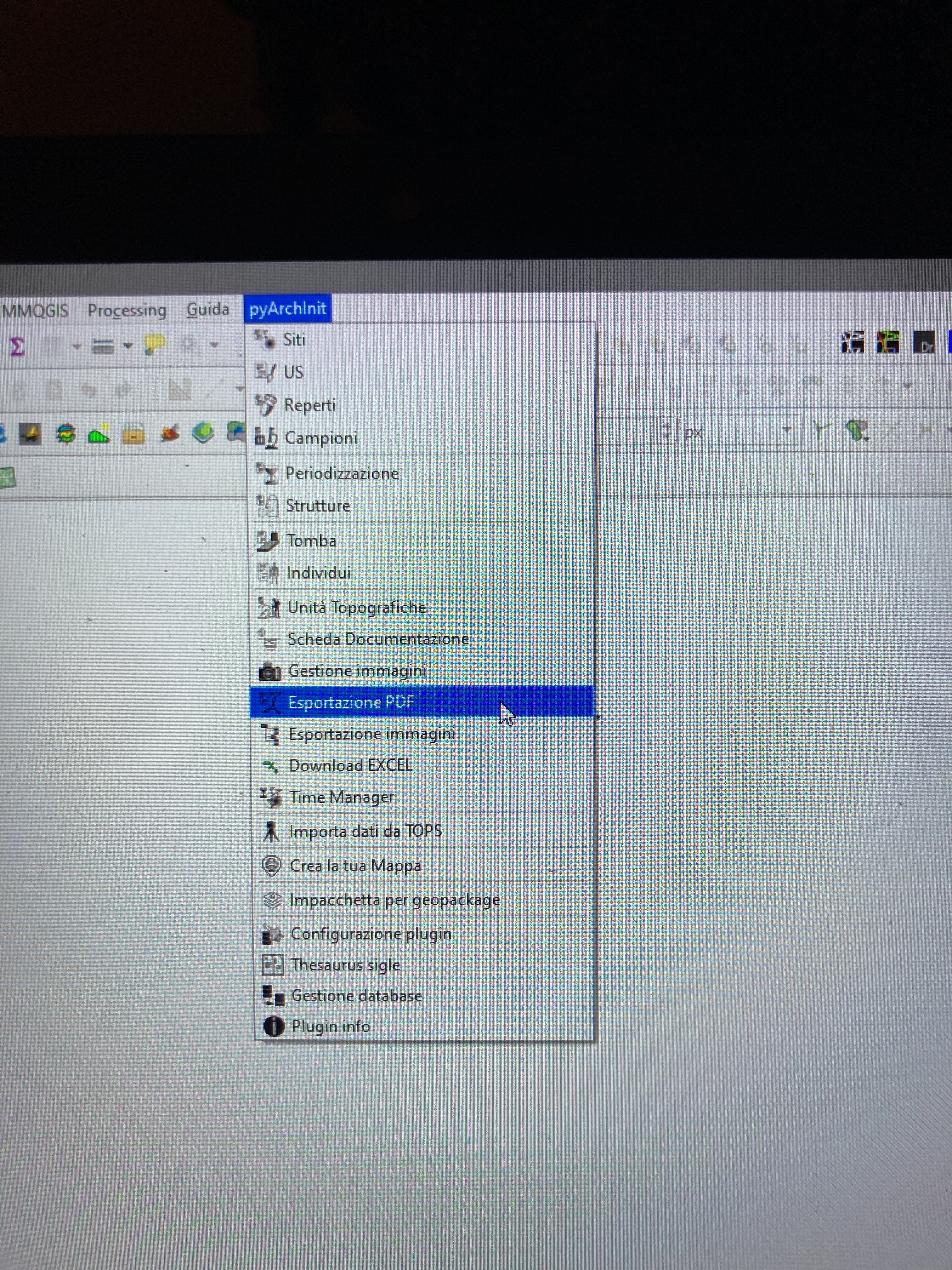The image size is (952, 1270).
Task: Click the info circle icon beside Plugin info
Action: pyautogui.click(x=274, y=1026)
